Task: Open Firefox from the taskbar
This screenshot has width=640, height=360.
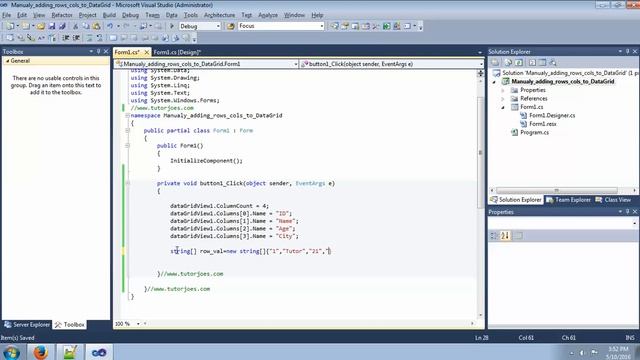Action: tap(40, 352)
